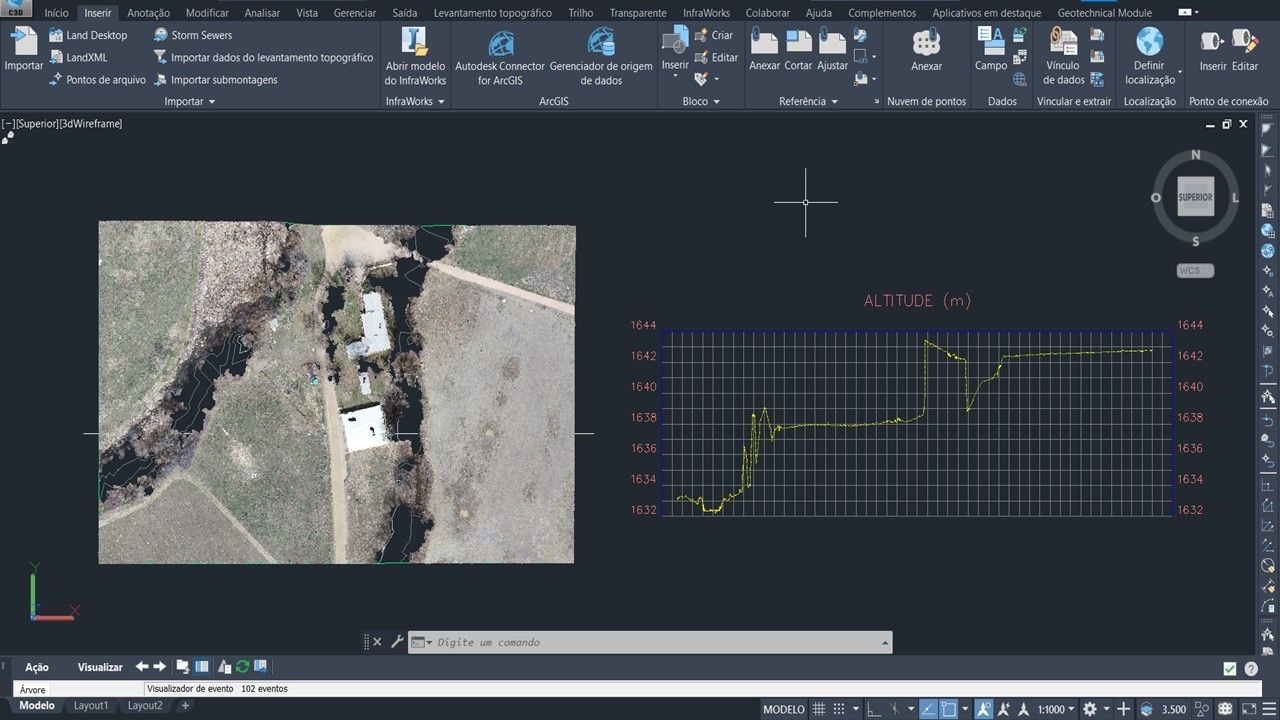Open the annotation scale 1:1000 dropdown
The height and width of the screenshot is (720, 1280).
pyautogui.click(x=1057, y=709)
